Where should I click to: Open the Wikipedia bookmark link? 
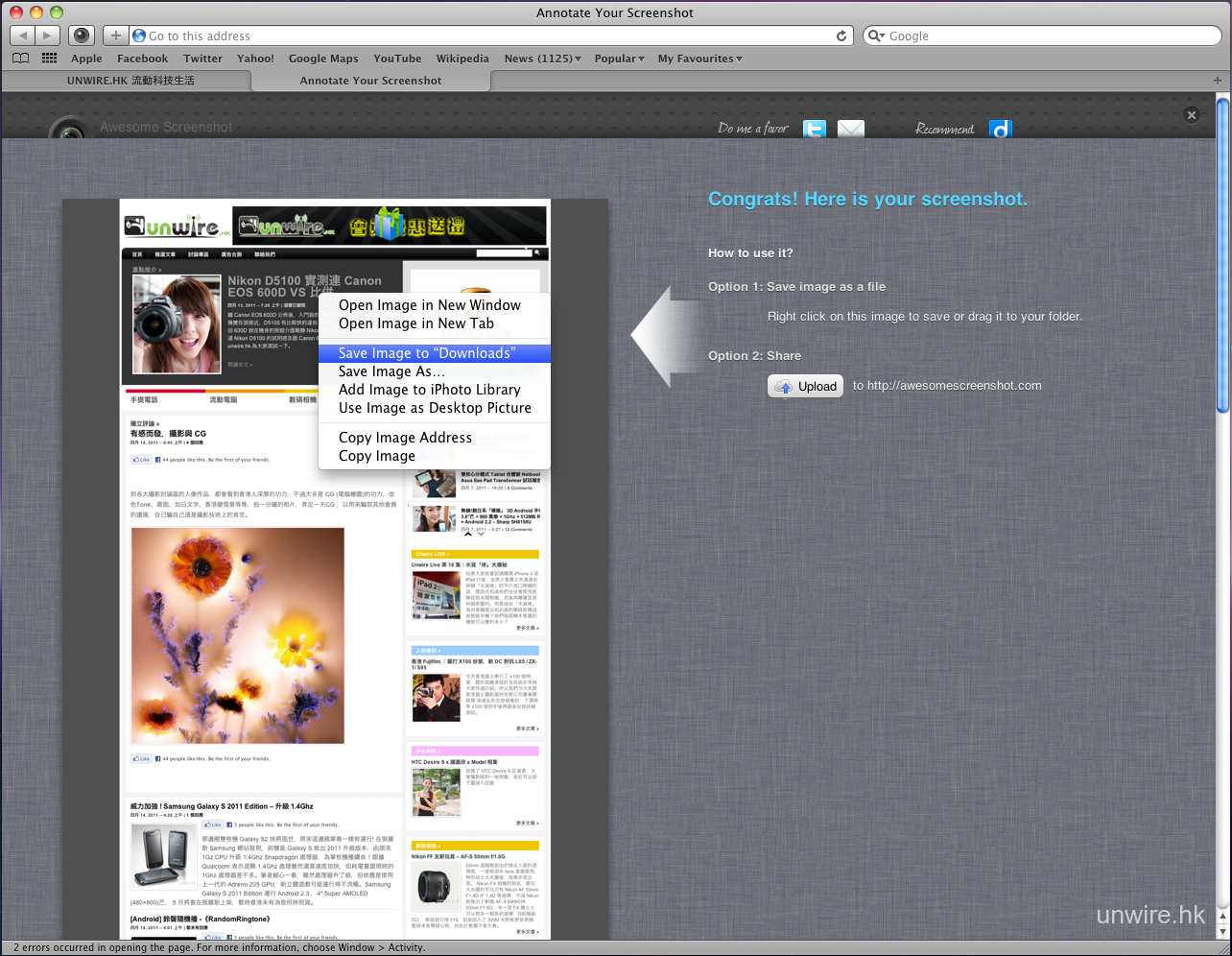(462, 59)
